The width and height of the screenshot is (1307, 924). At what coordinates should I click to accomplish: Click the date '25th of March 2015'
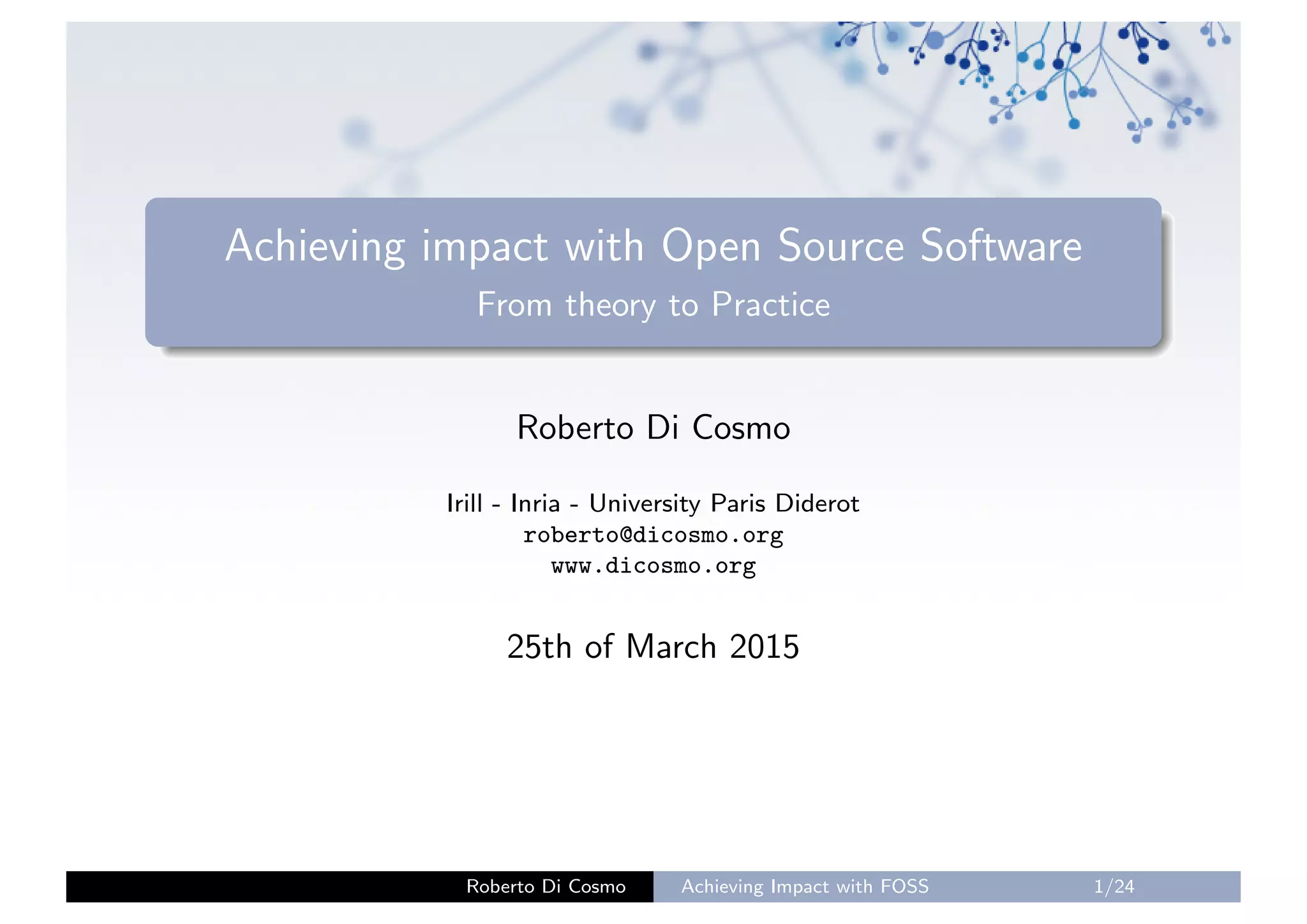coord(653,646)
